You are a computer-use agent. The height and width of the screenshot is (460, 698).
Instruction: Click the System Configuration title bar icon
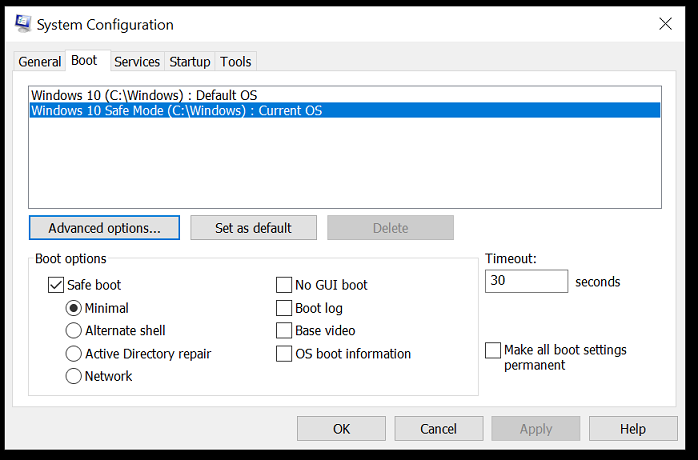(23, 24)
